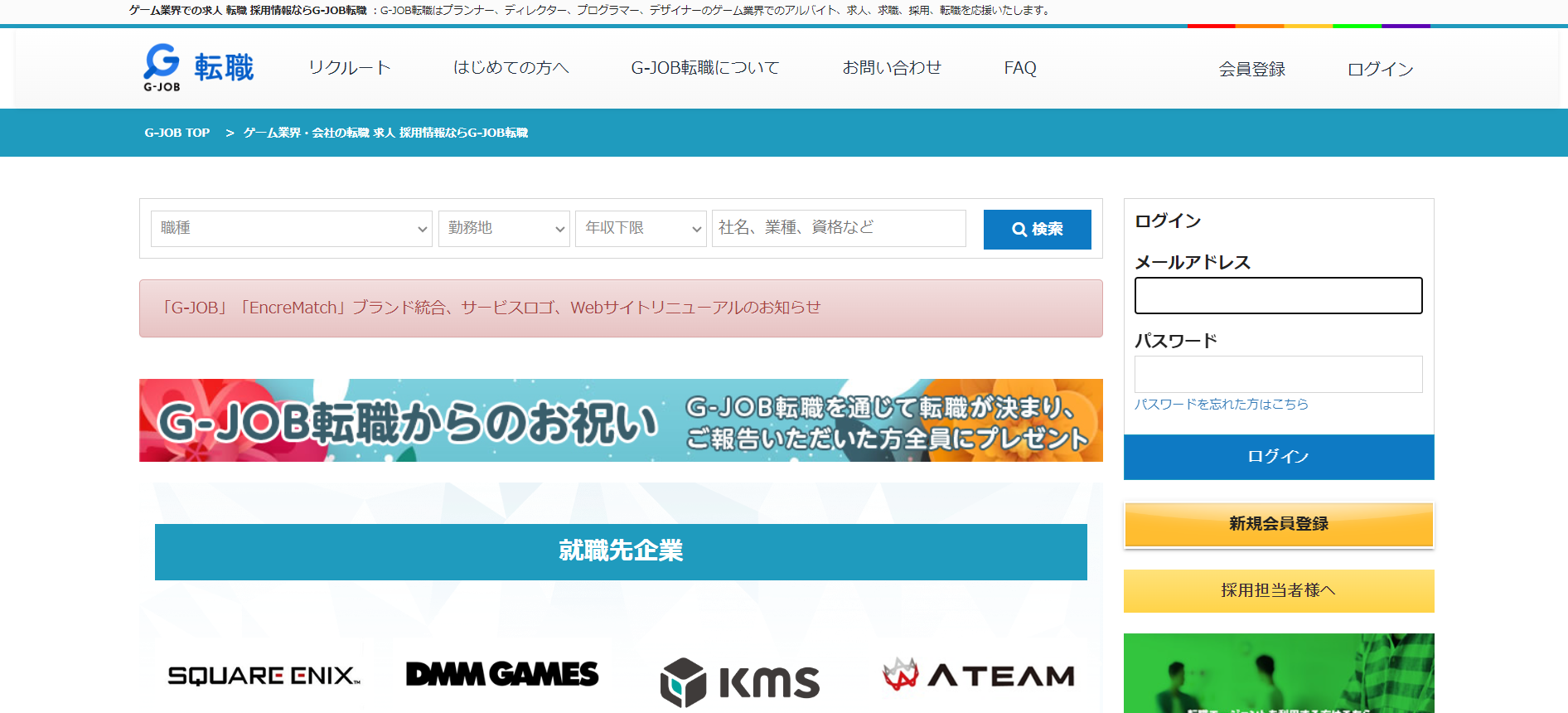
Task: Click the G-JOB 転職 site logo
Action: point(199,68)
